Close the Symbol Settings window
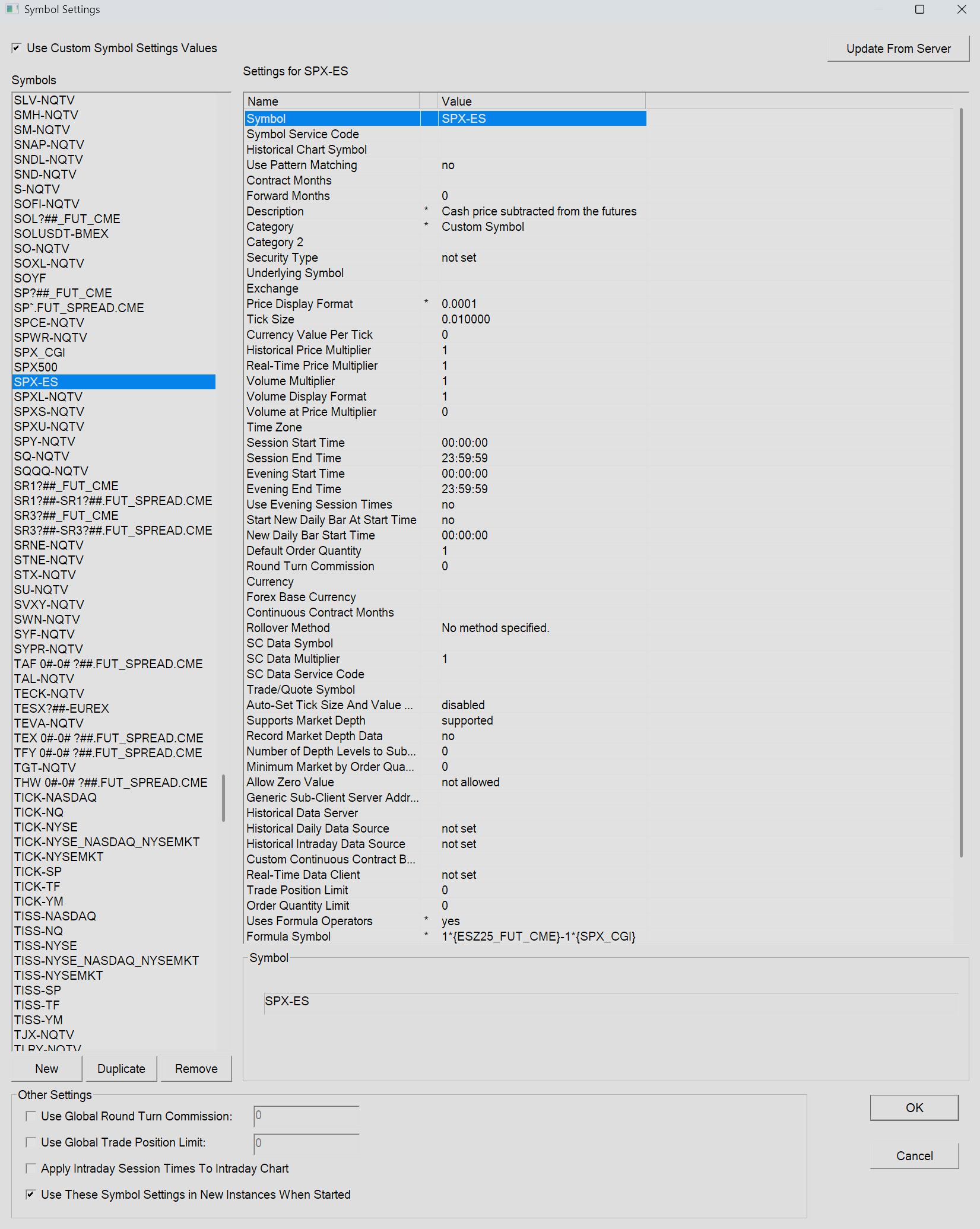The height and width of the screenshot is (1229, 980). point(962,9)
